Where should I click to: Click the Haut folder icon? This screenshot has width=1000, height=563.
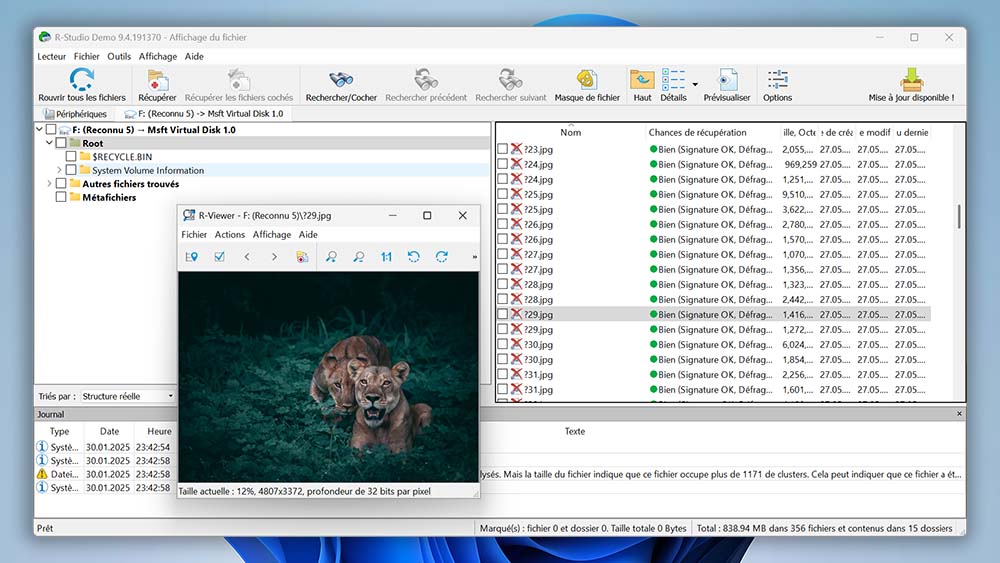(642, 80)
